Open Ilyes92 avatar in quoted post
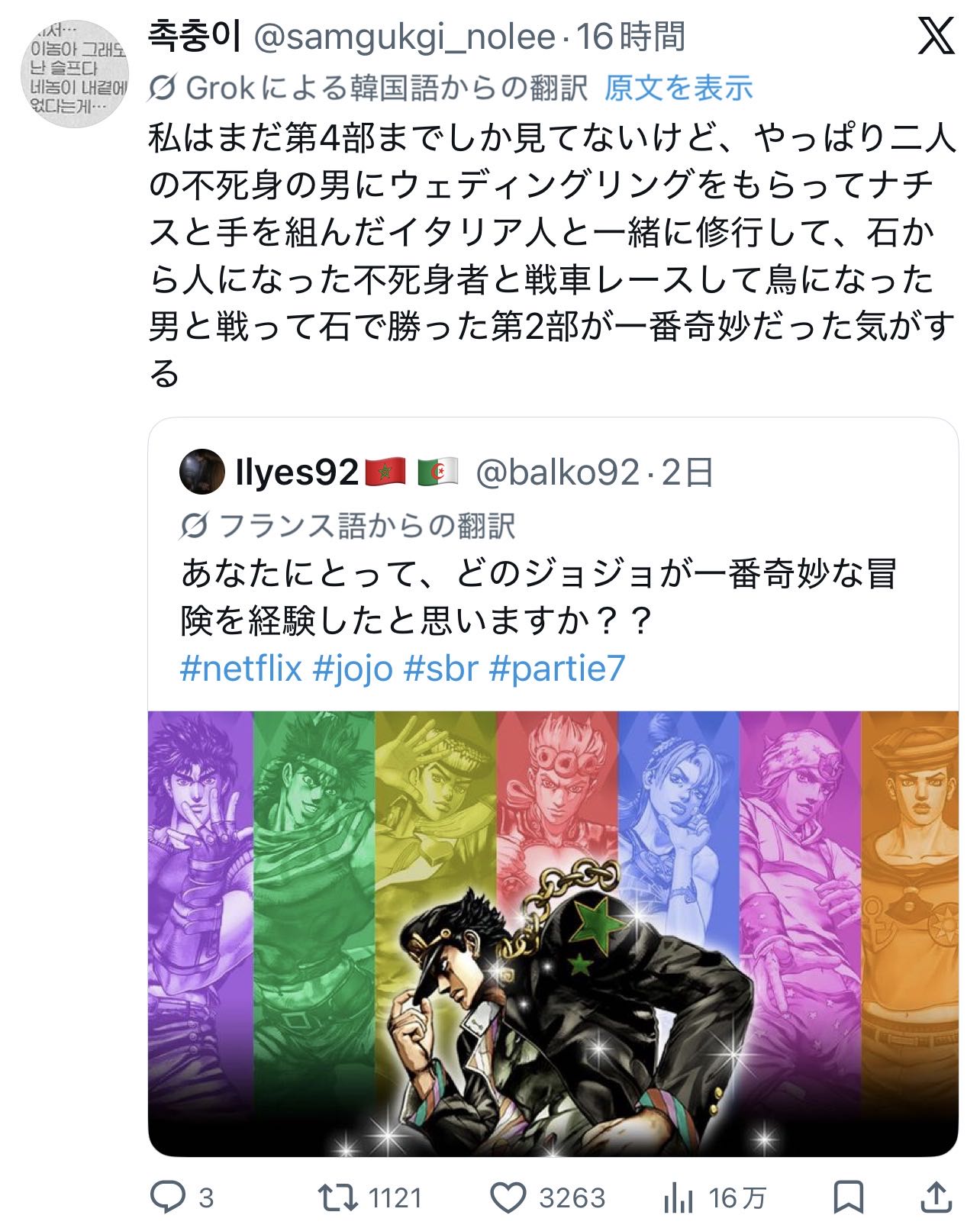 coord(201,472)
